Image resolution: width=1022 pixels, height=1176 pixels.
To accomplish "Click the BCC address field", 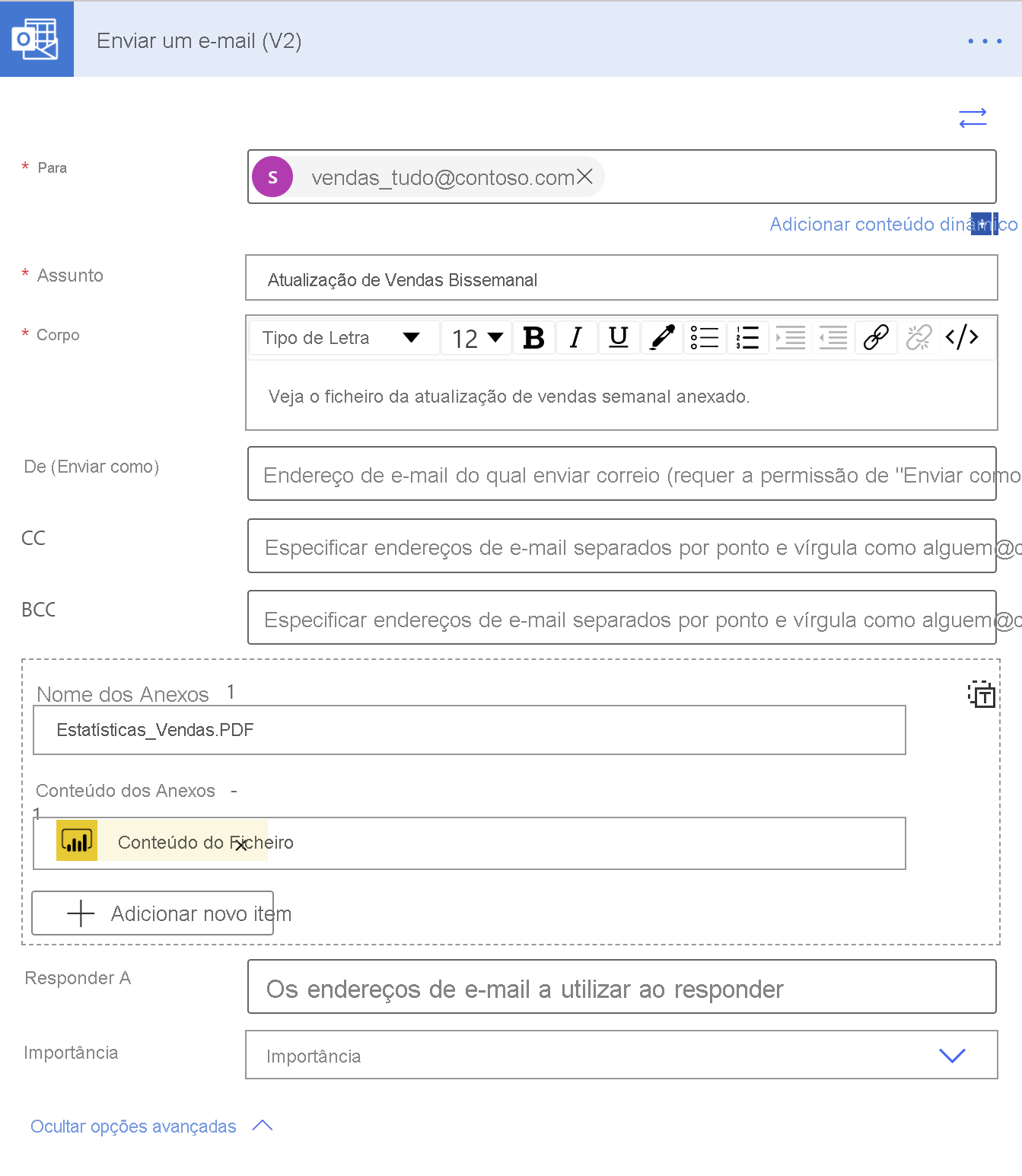I will click(x=622, y=617).
